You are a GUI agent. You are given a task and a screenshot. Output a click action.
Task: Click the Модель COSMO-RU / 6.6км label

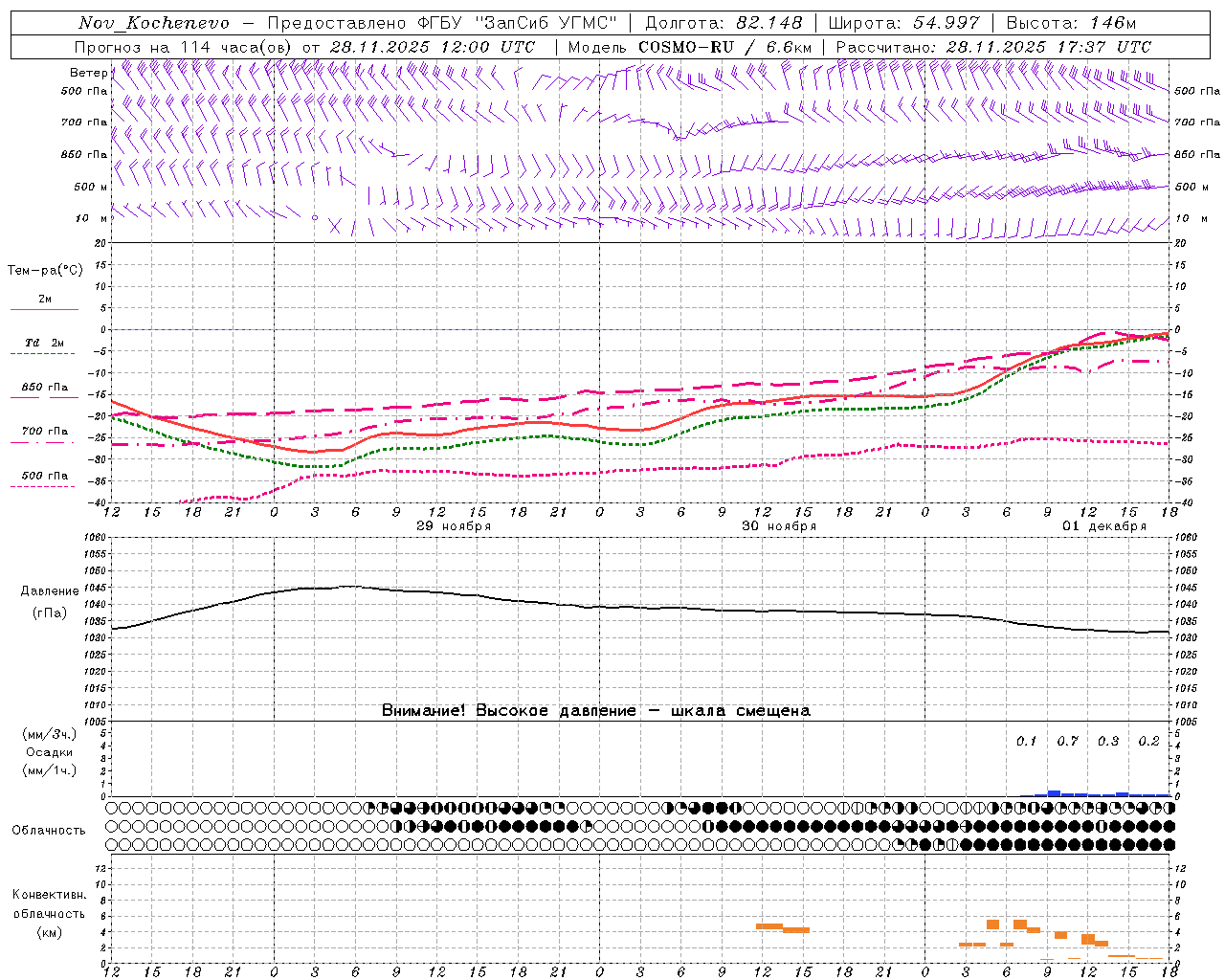pyautogui.click(x=690, y=47)
